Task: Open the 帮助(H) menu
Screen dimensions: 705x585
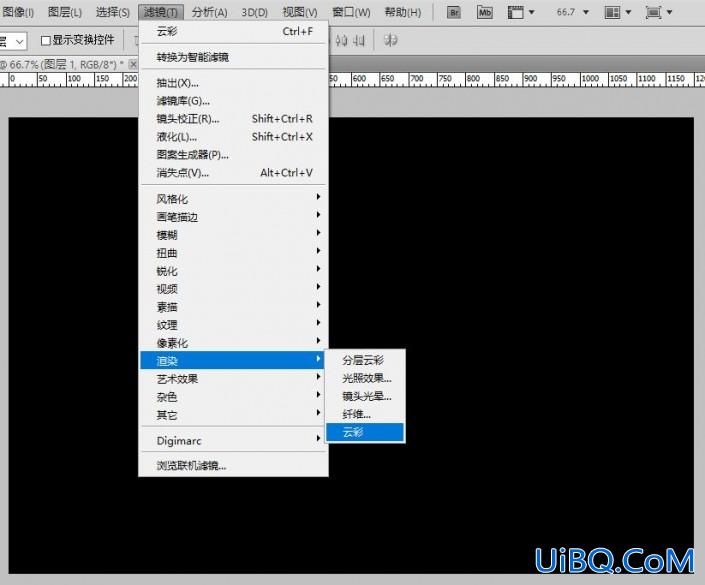Action: point(403,12)
